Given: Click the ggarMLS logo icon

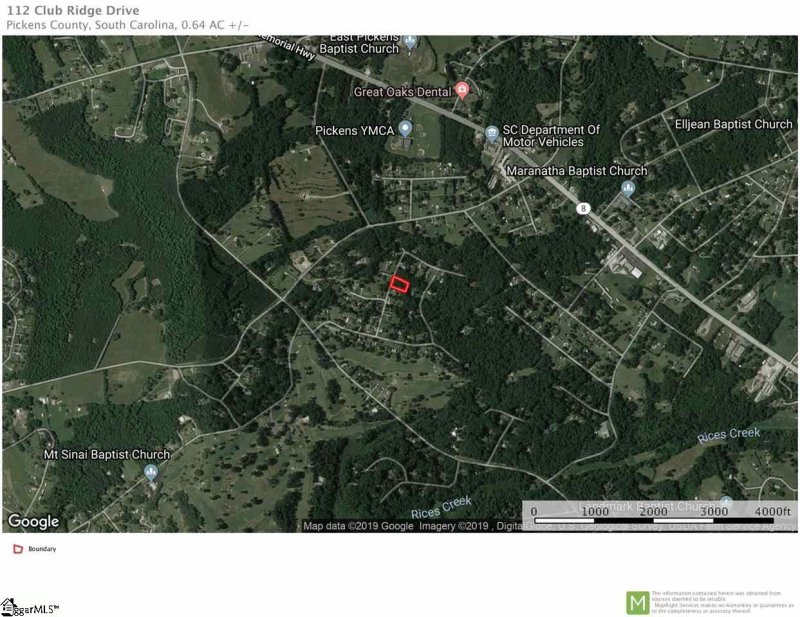Looking at the screenshot, I should pos(8,607).
